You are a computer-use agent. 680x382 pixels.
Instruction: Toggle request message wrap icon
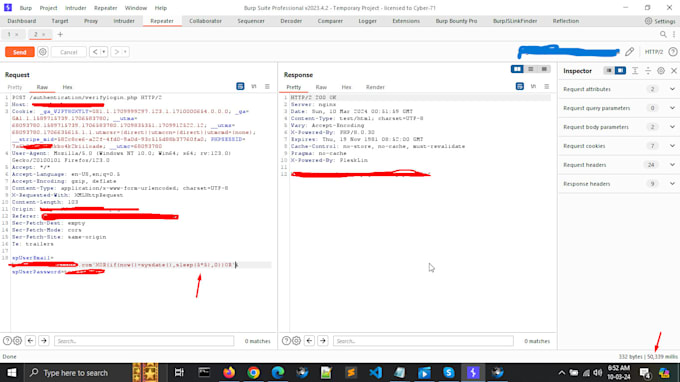(240, 87)
